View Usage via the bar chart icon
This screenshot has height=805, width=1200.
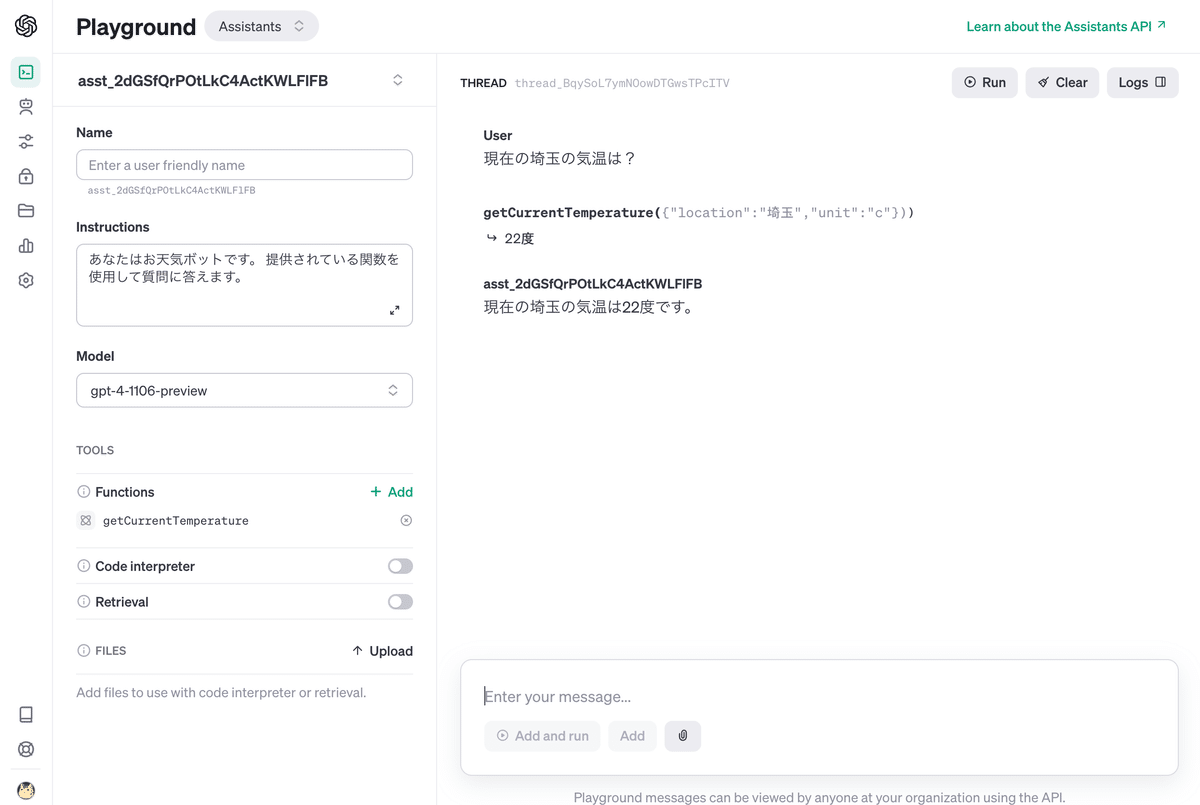[x=25, y=245]
